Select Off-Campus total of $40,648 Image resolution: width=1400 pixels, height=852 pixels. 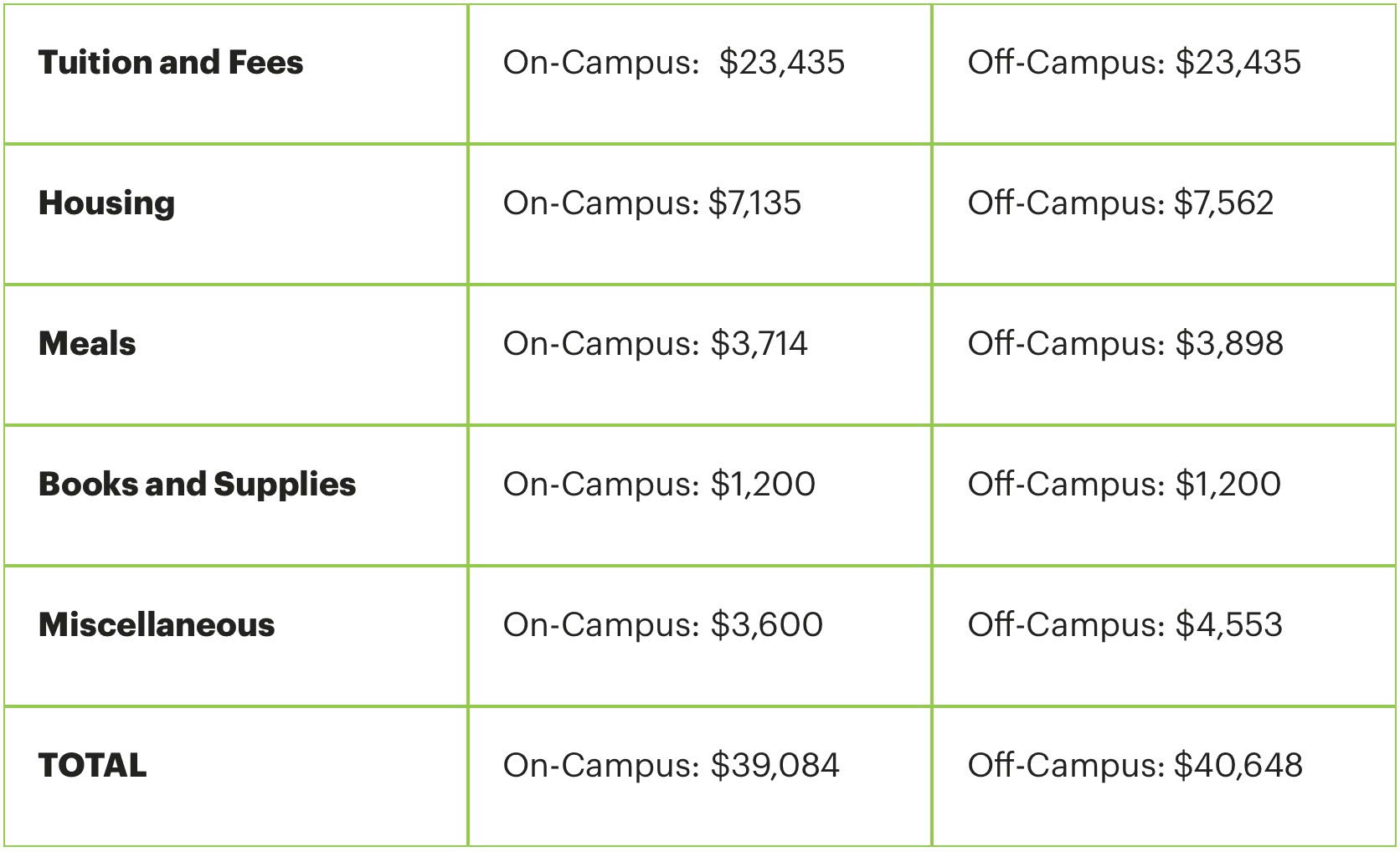tap(1135, 766)
